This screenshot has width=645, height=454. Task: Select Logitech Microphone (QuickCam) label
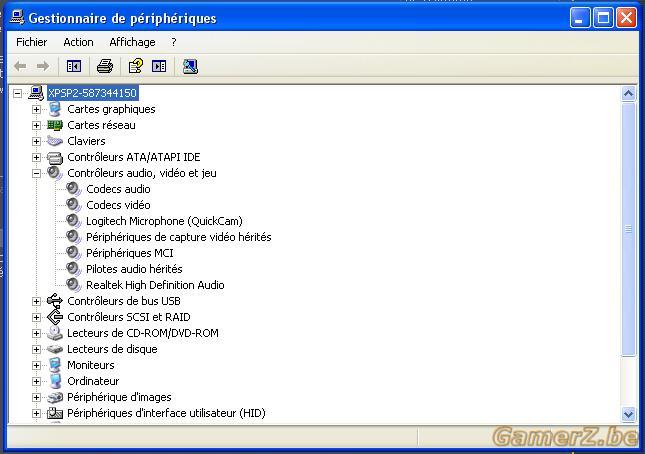coord(164,221)
